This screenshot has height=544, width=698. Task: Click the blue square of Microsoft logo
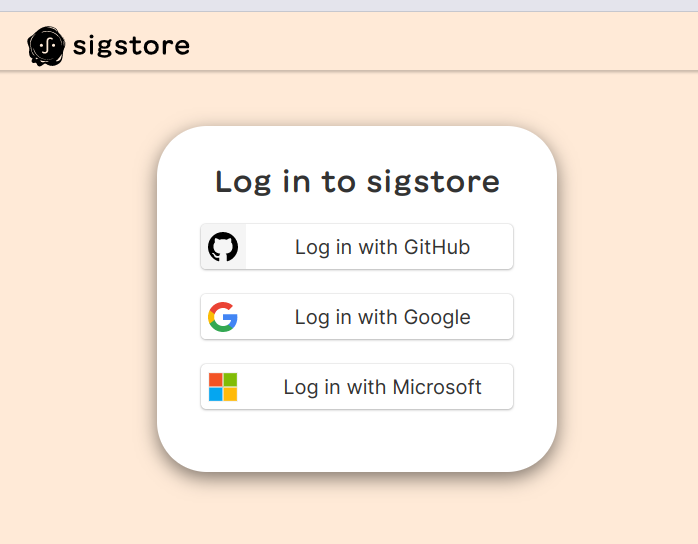point(215,394)
